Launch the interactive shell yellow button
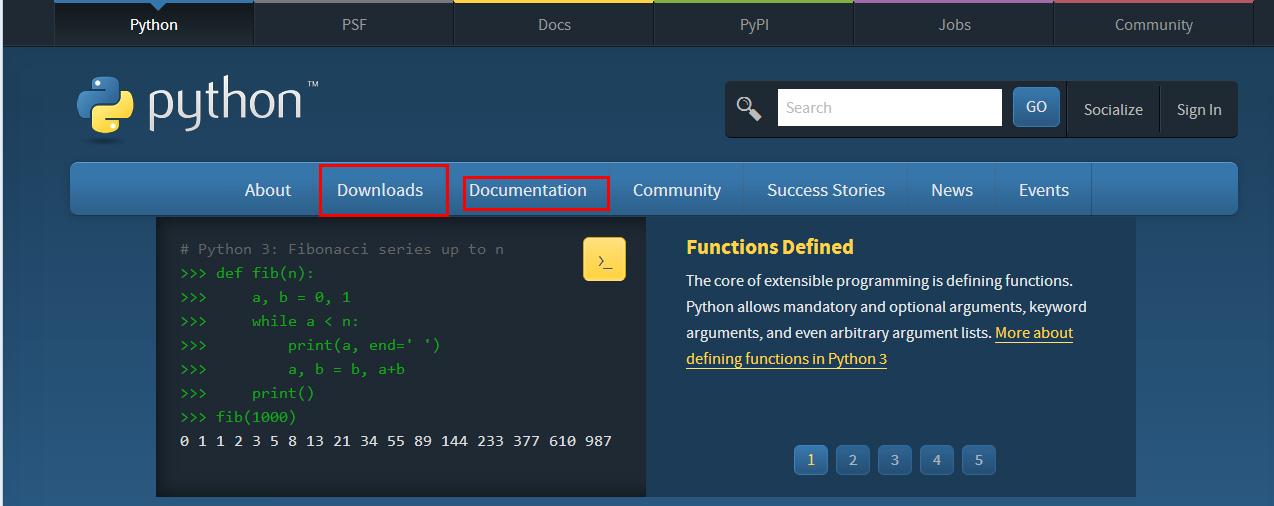 [x=604, y=259]
